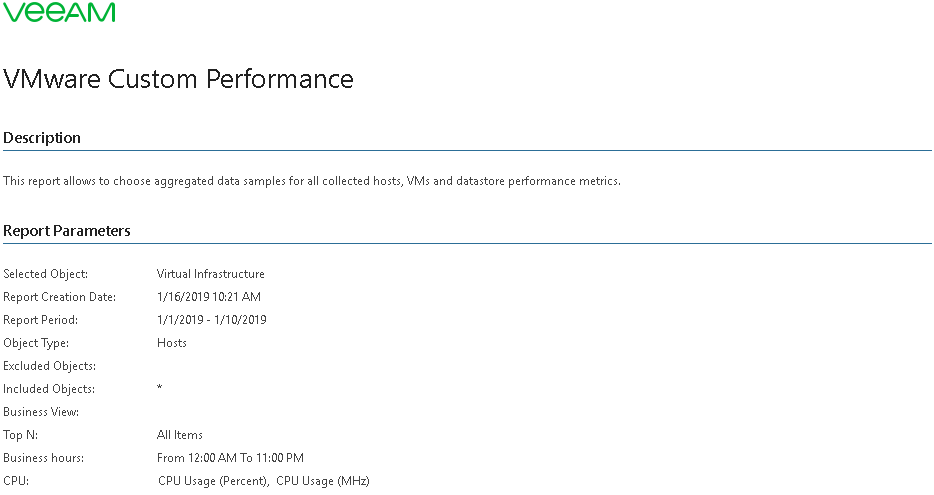Click the Selected Object label
This screenshot has width=934, height=495.
click(46, 274)
